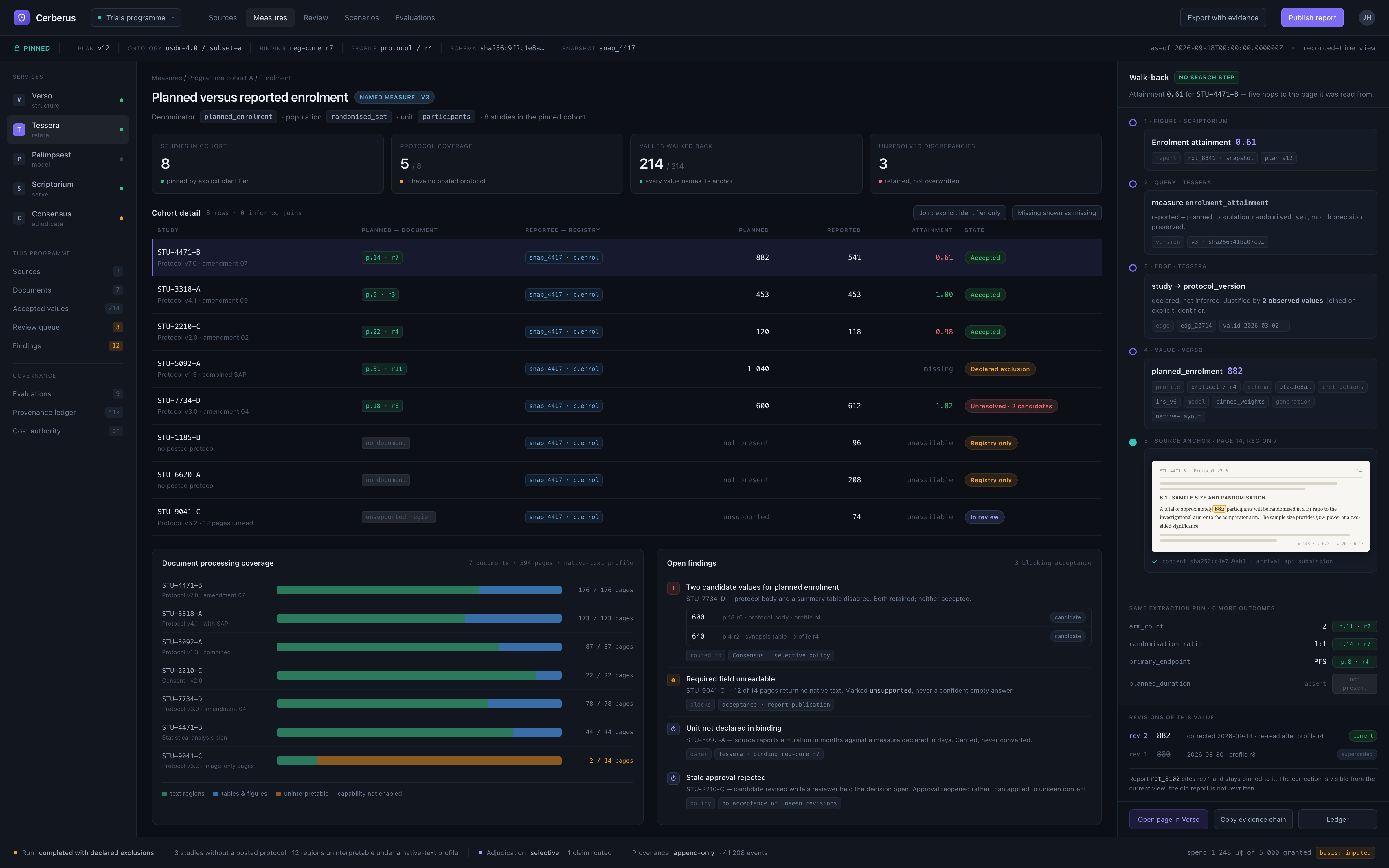Click the Publish report button

[x=1312, y=18]
